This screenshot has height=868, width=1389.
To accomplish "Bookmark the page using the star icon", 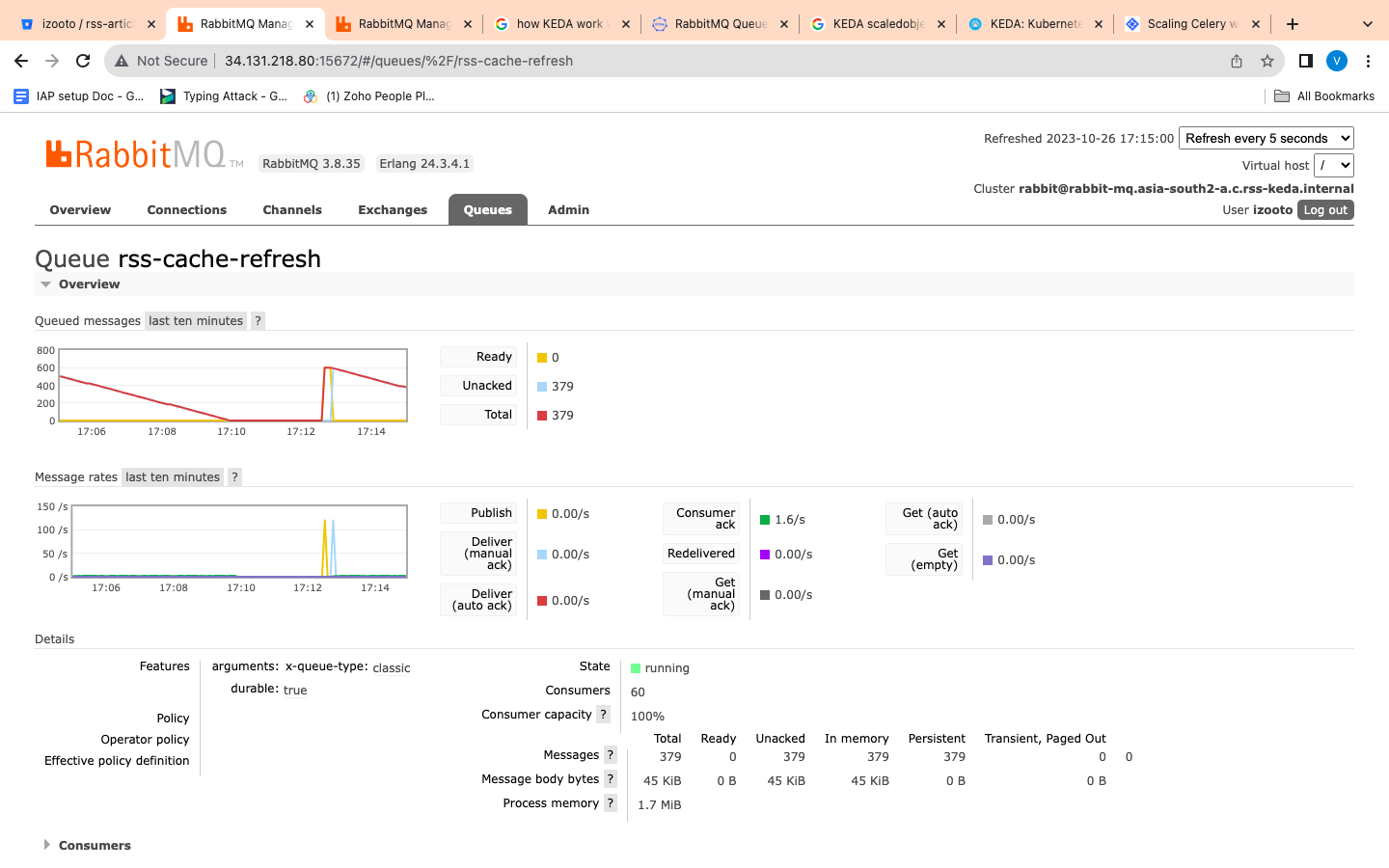I will (1266, 60).
